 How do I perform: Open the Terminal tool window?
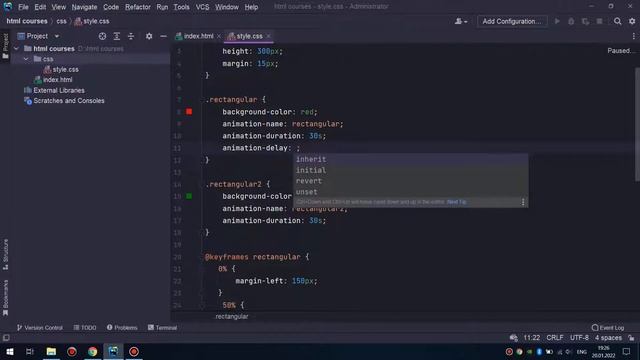point(162,328)
